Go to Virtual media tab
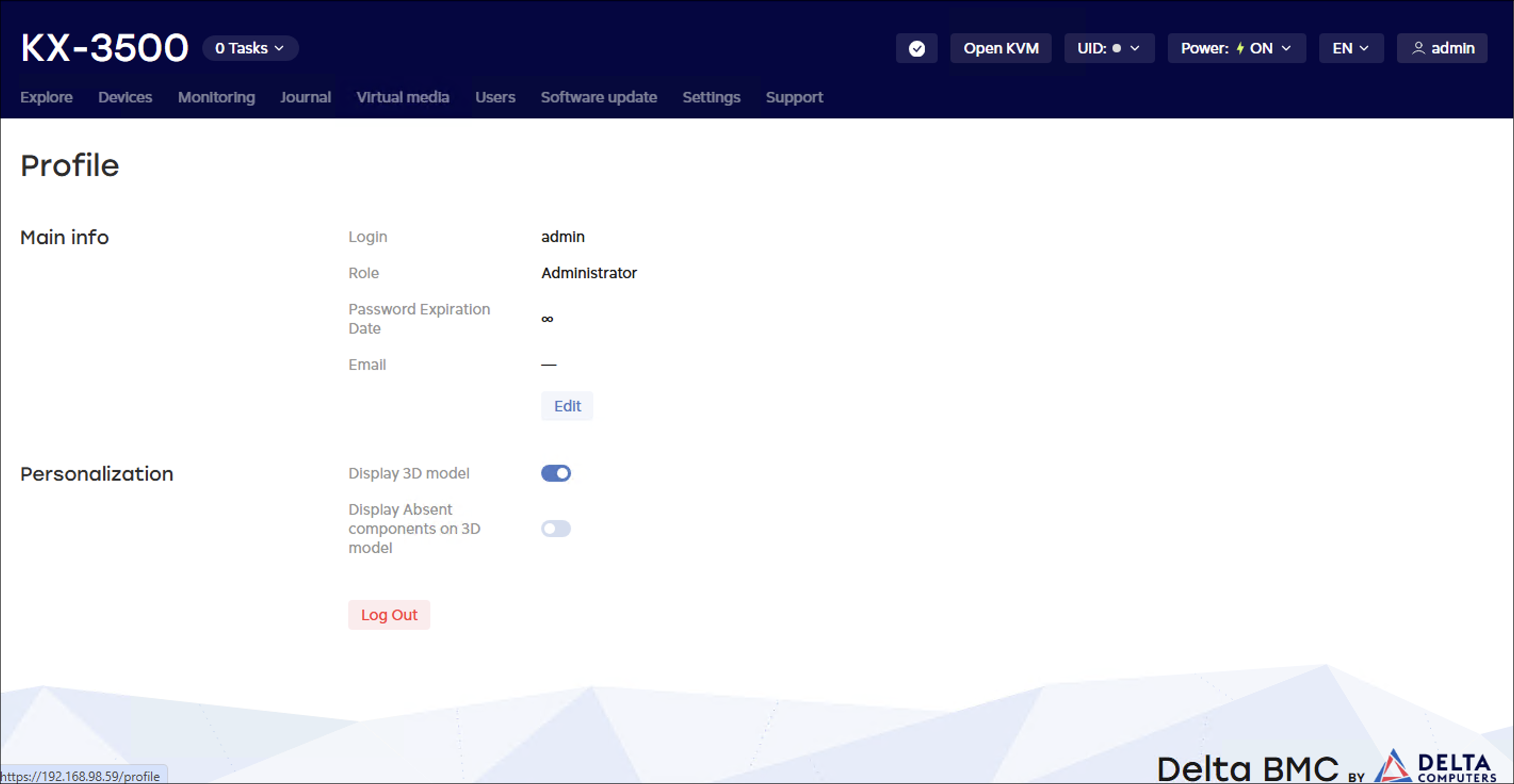Image resolution: width=1514 pixels, height=784 pixels. coord(402,97)
